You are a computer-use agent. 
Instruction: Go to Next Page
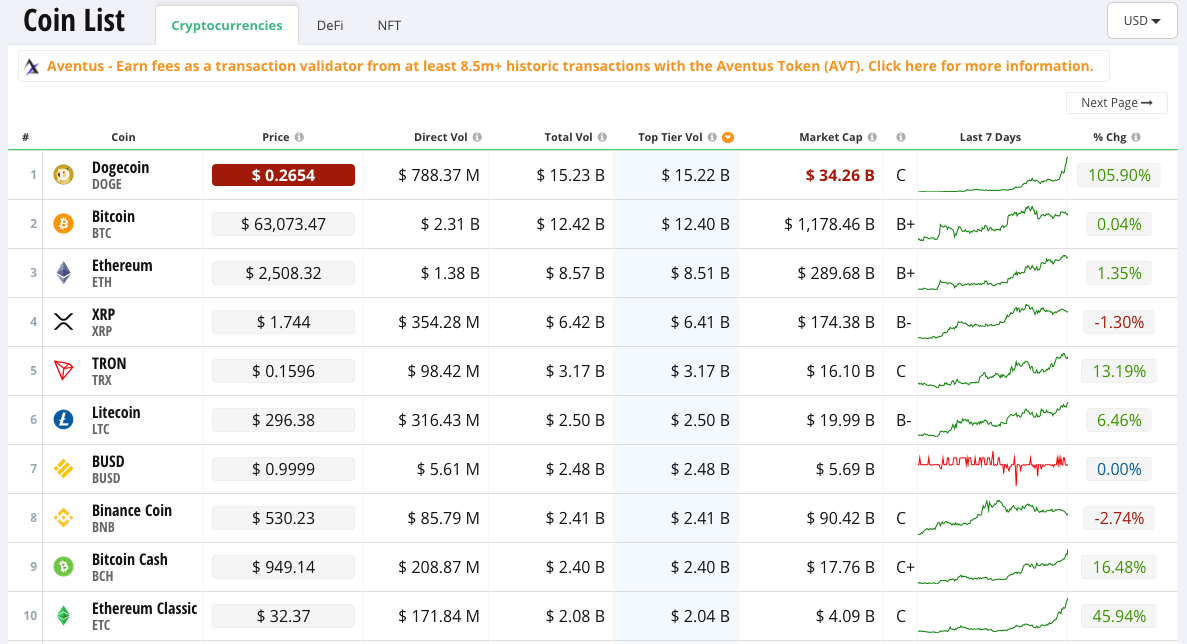pos(1117,103)
